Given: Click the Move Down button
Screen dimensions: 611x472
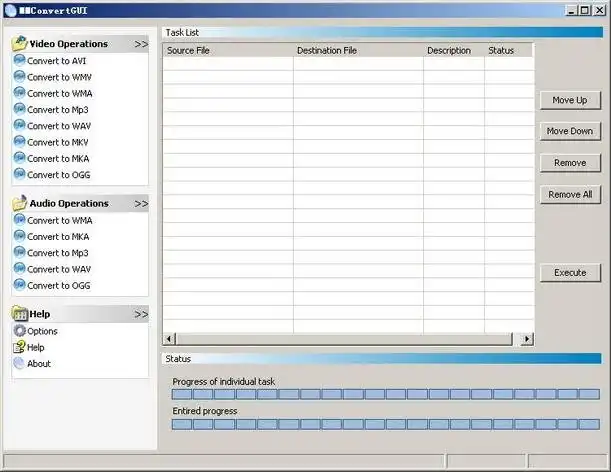Looking at the screenshot, I should click(x=570, y=131).
